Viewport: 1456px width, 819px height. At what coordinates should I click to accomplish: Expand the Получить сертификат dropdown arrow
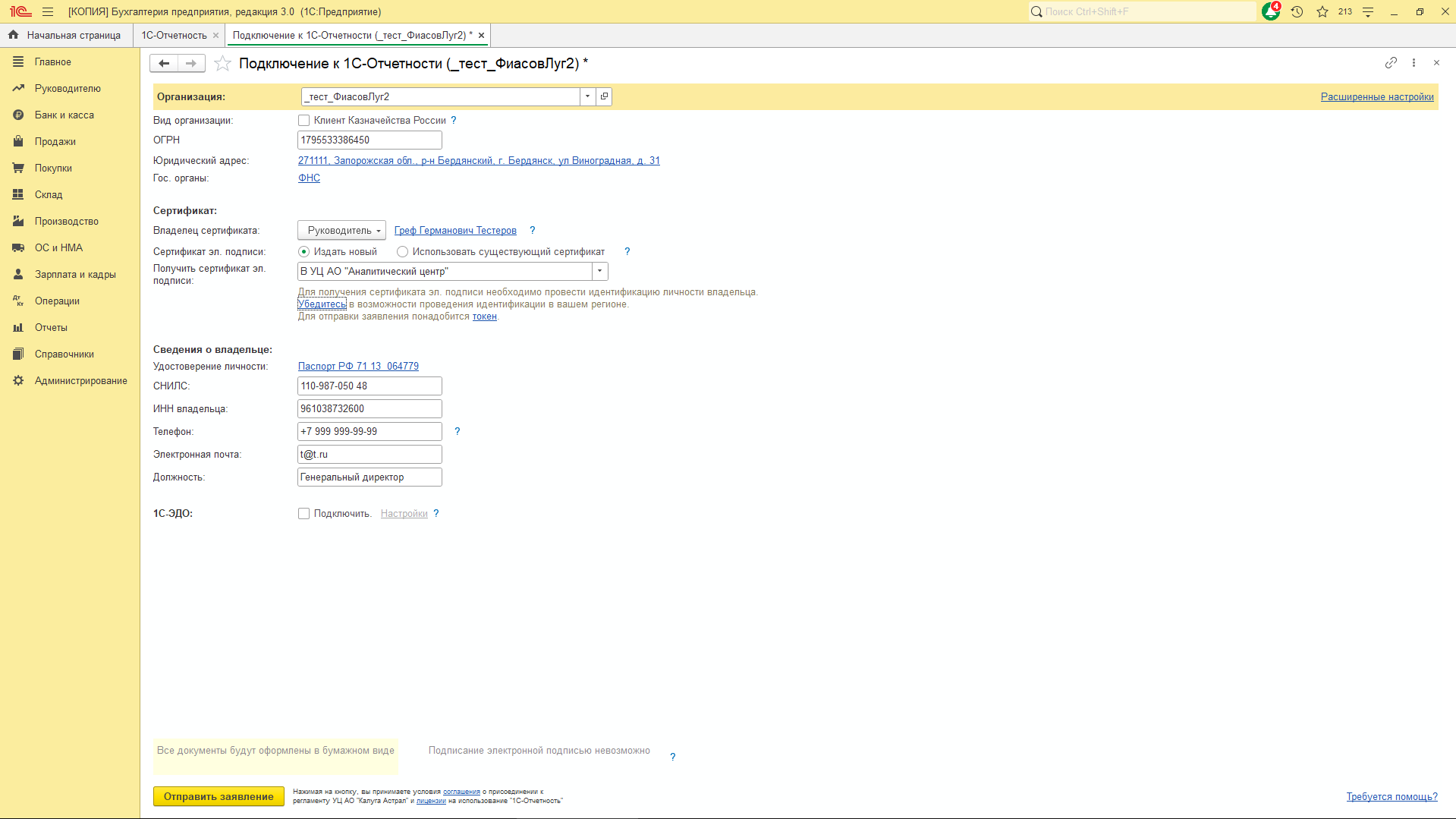pos(599,271)
